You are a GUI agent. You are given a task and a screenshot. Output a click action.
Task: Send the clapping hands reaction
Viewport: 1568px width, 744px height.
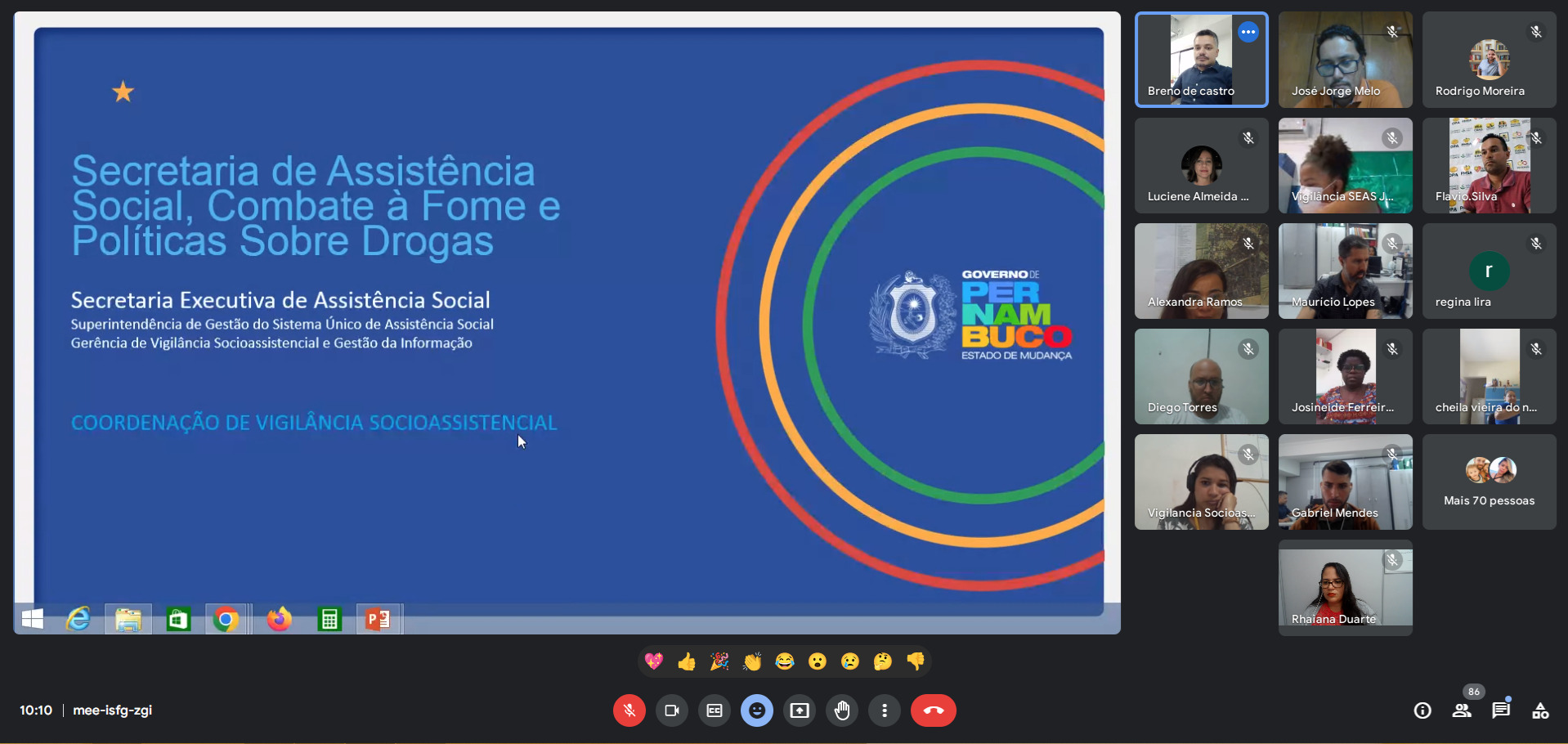[752, 661]
